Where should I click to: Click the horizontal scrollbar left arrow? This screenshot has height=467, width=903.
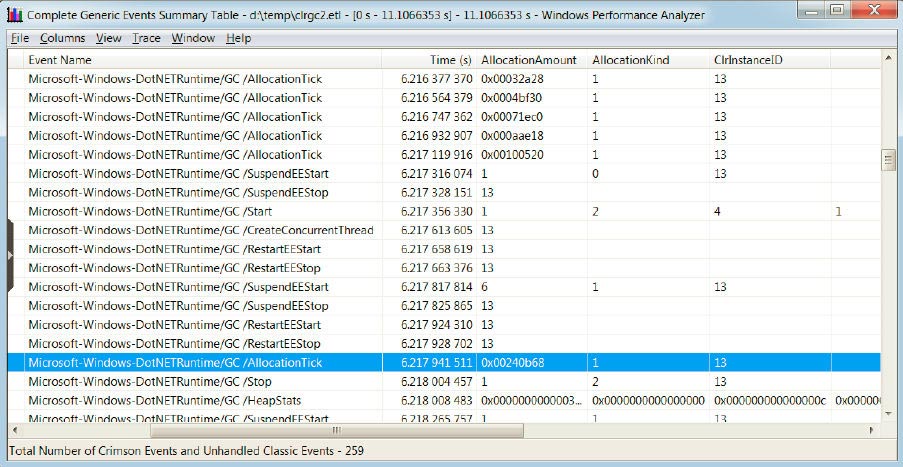16,430
